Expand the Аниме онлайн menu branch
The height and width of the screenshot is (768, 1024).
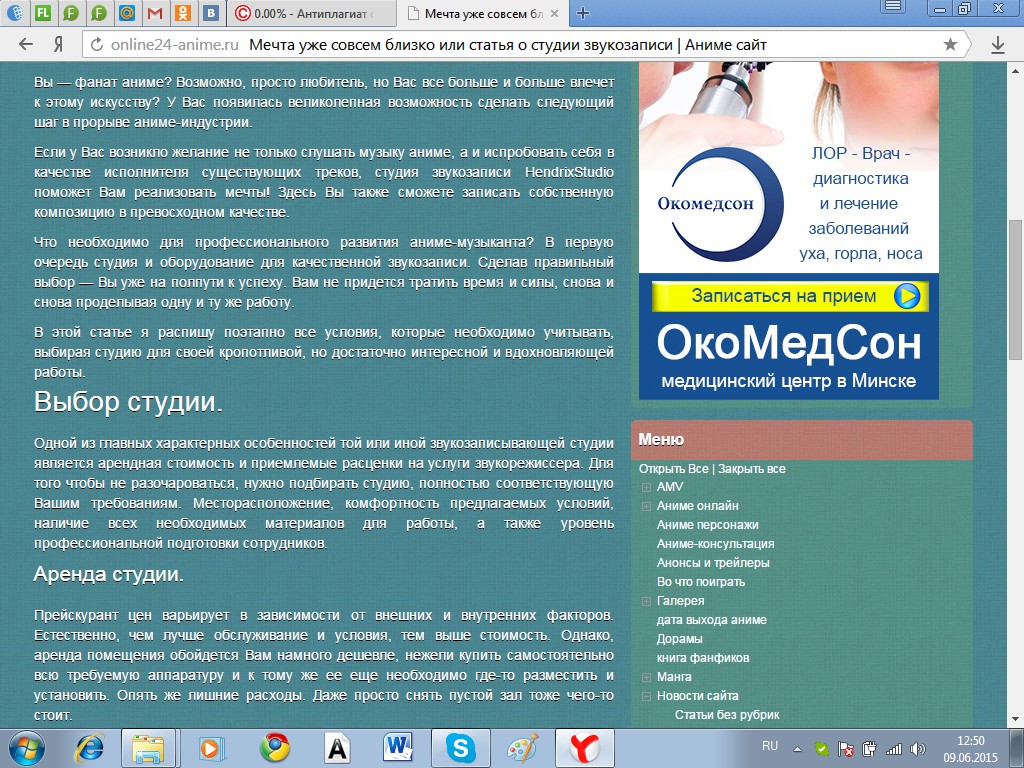646,506
